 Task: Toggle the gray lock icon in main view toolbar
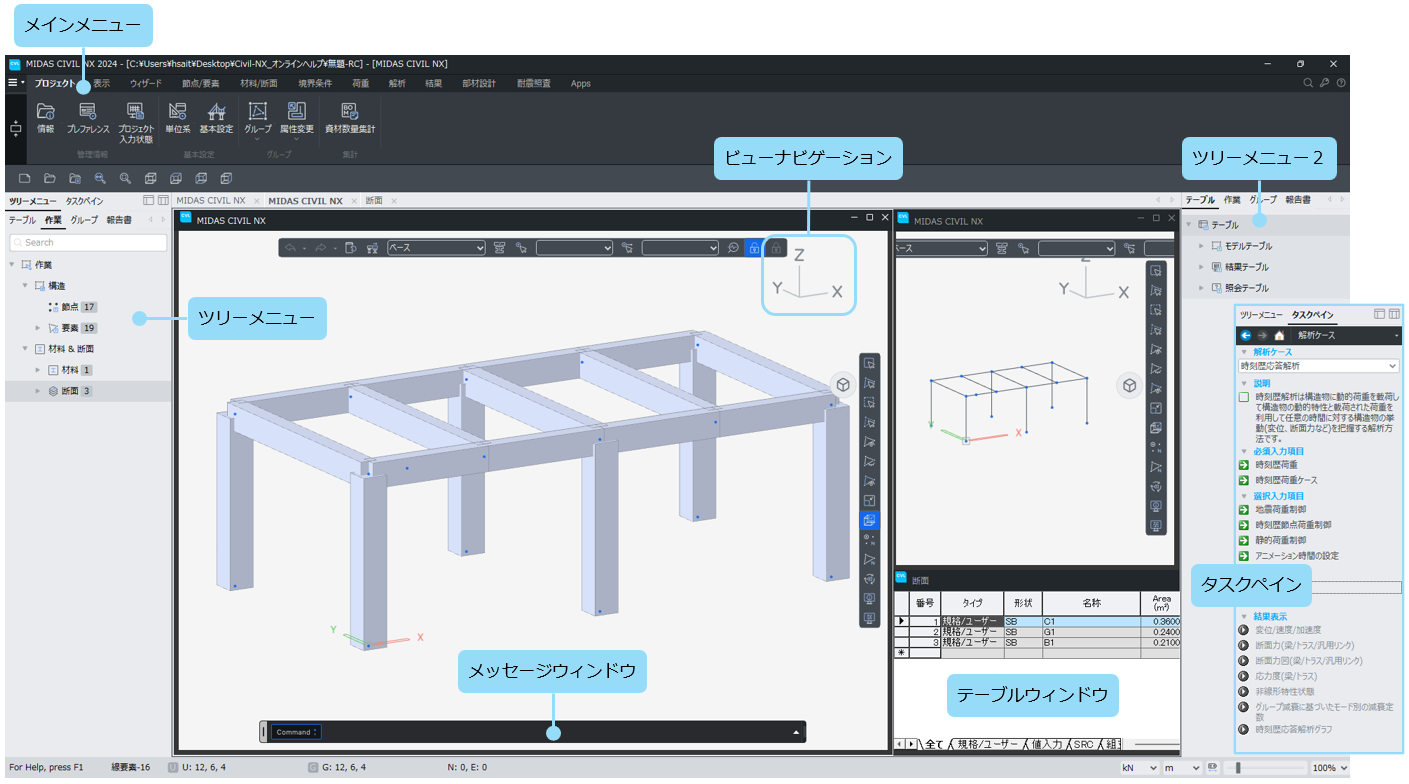[775, 248]
